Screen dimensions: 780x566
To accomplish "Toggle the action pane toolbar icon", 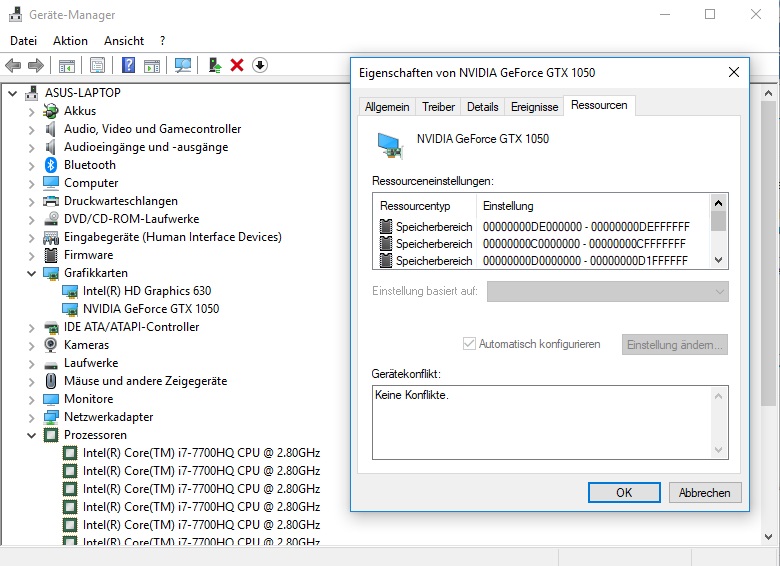I will (152, 65).
